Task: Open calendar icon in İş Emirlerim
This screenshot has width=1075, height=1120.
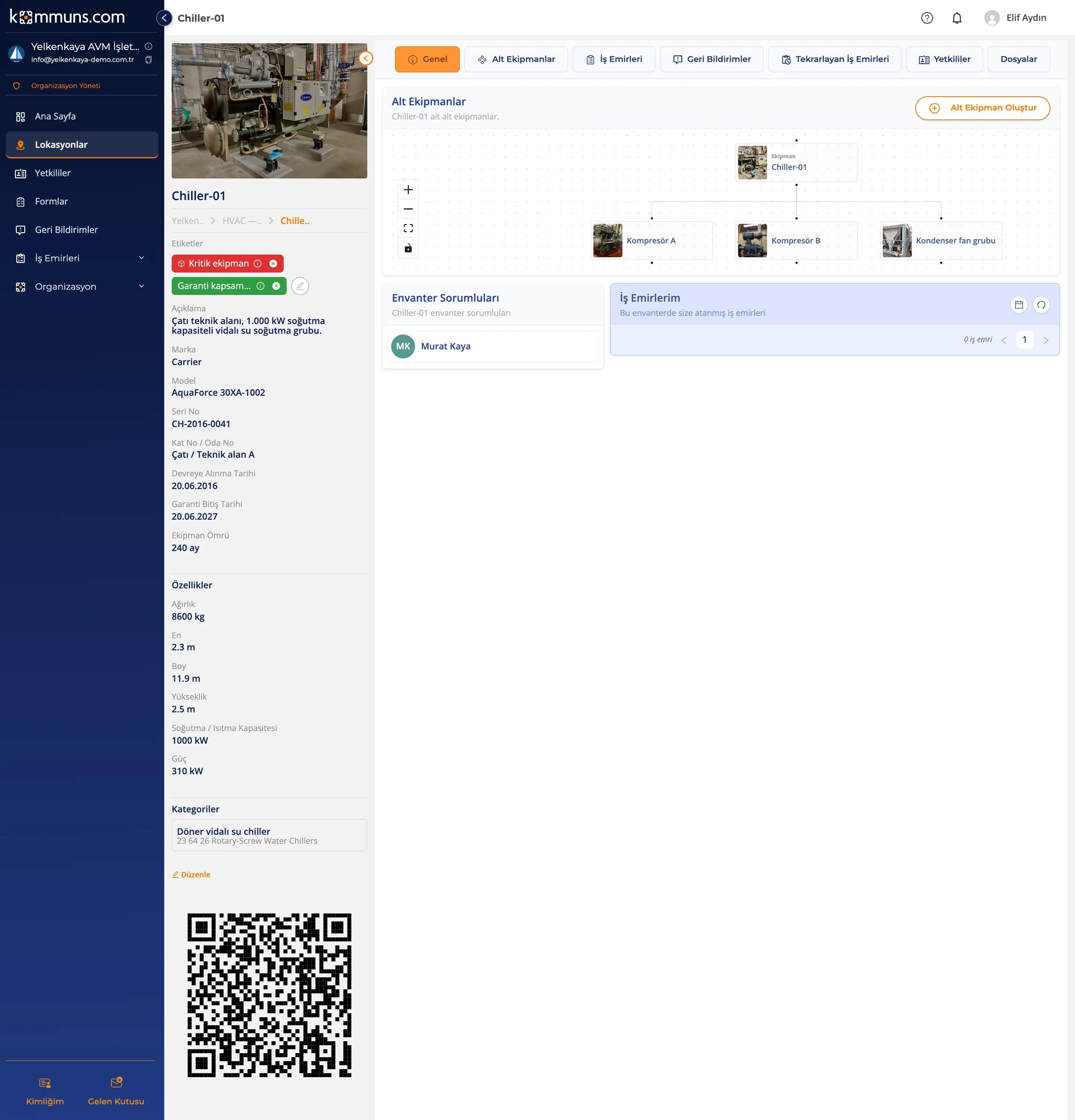Action: pos(1019,305)
